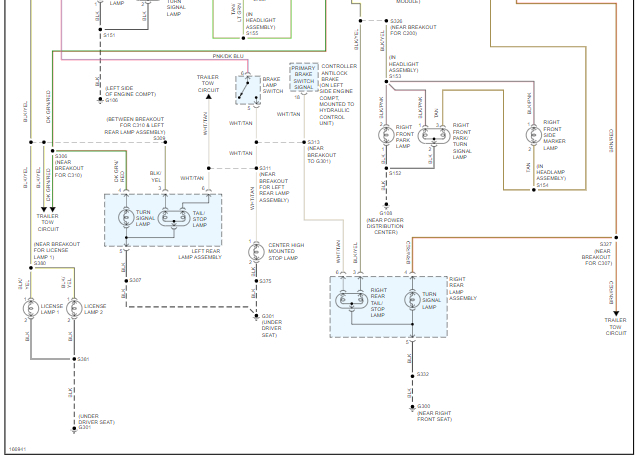The height and width of the screenshot is (456, 638).
Task: Click the Trailer Tow Circuit arrow above WHT/TAN wire
Action: pos(208,96)
